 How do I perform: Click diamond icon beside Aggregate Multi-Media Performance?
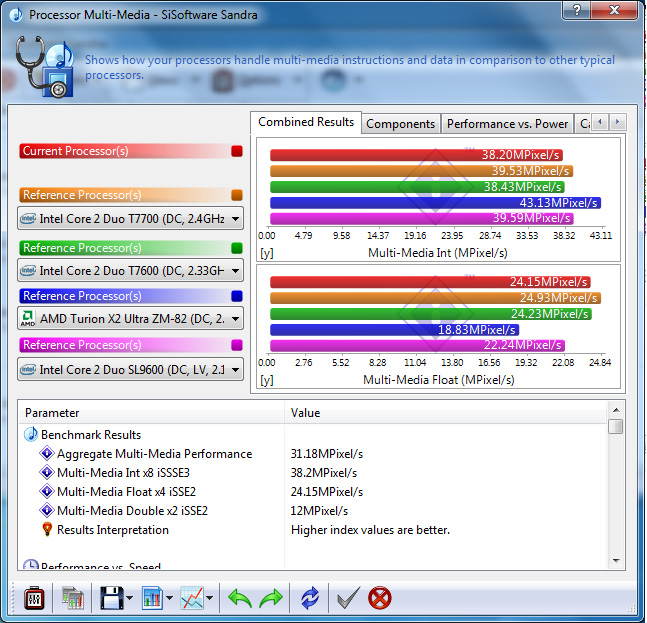[47, 453]
